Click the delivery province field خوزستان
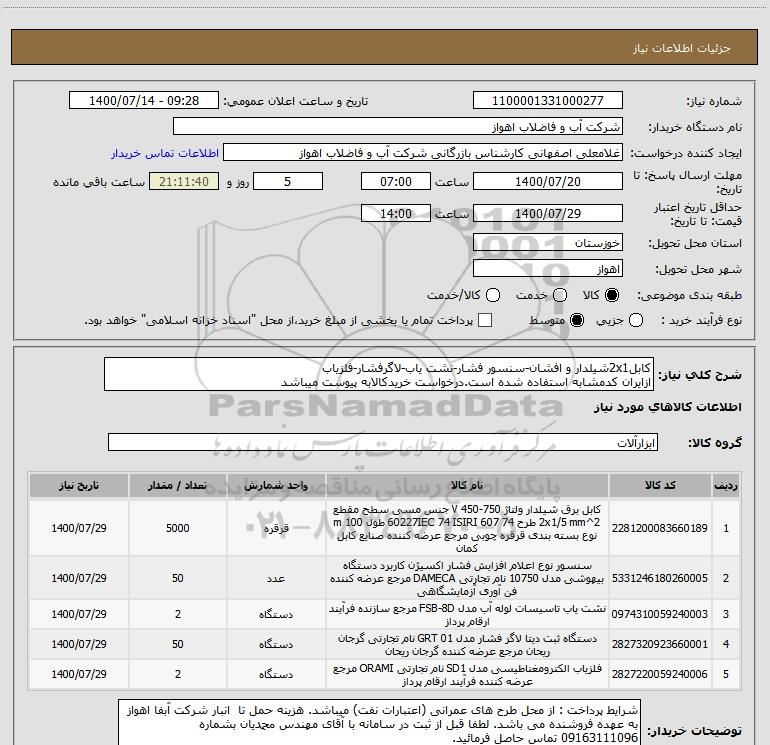This screenshot has width=770, height=745. 548,243
